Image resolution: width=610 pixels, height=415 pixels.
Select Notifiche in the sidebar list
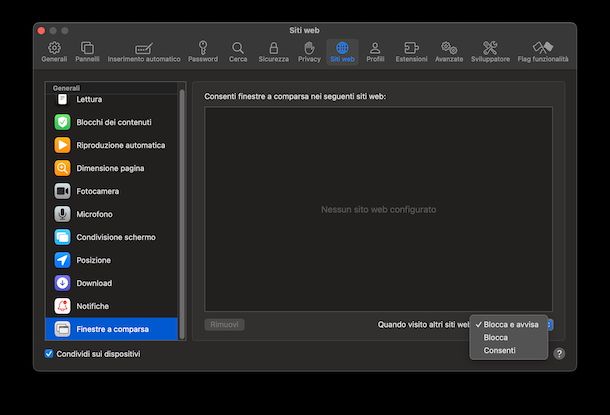(x=111, y=306)
